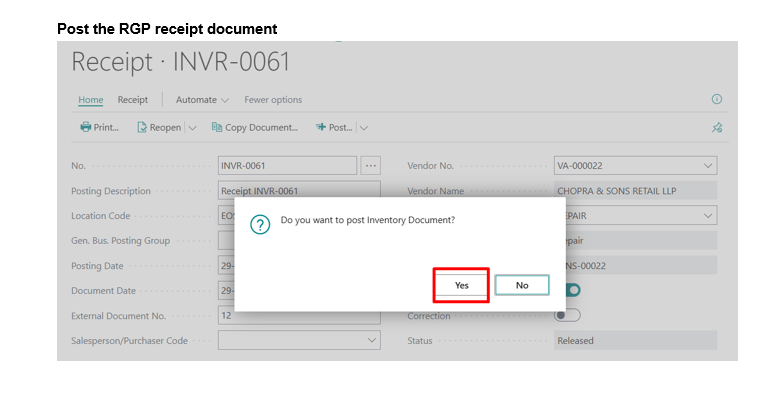779x414 pixels.
Task: Toggle the Correction switch
Action: tap(567, 315)
